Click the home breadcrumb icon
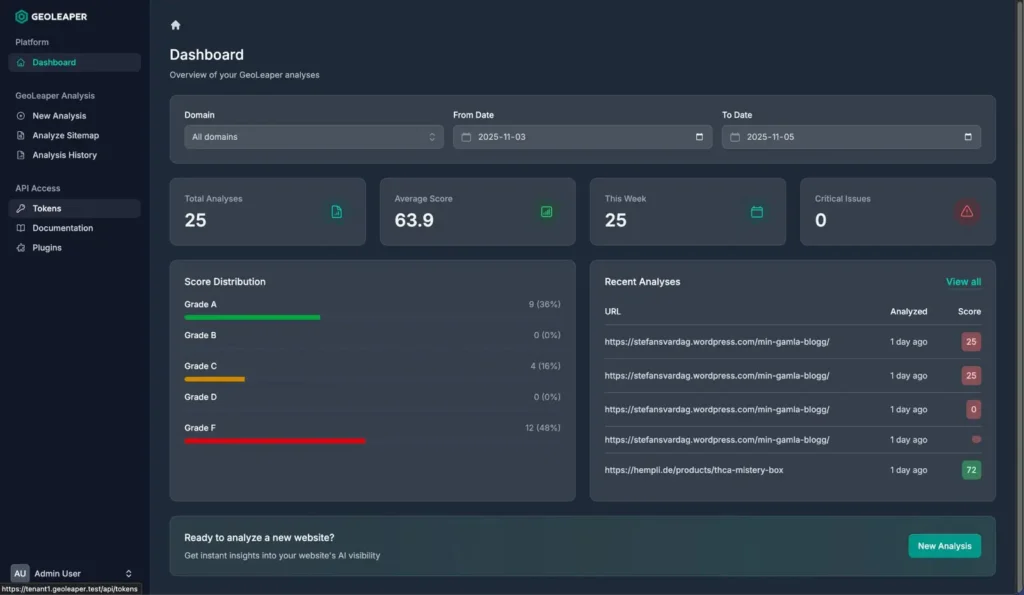 click(176, 25)
